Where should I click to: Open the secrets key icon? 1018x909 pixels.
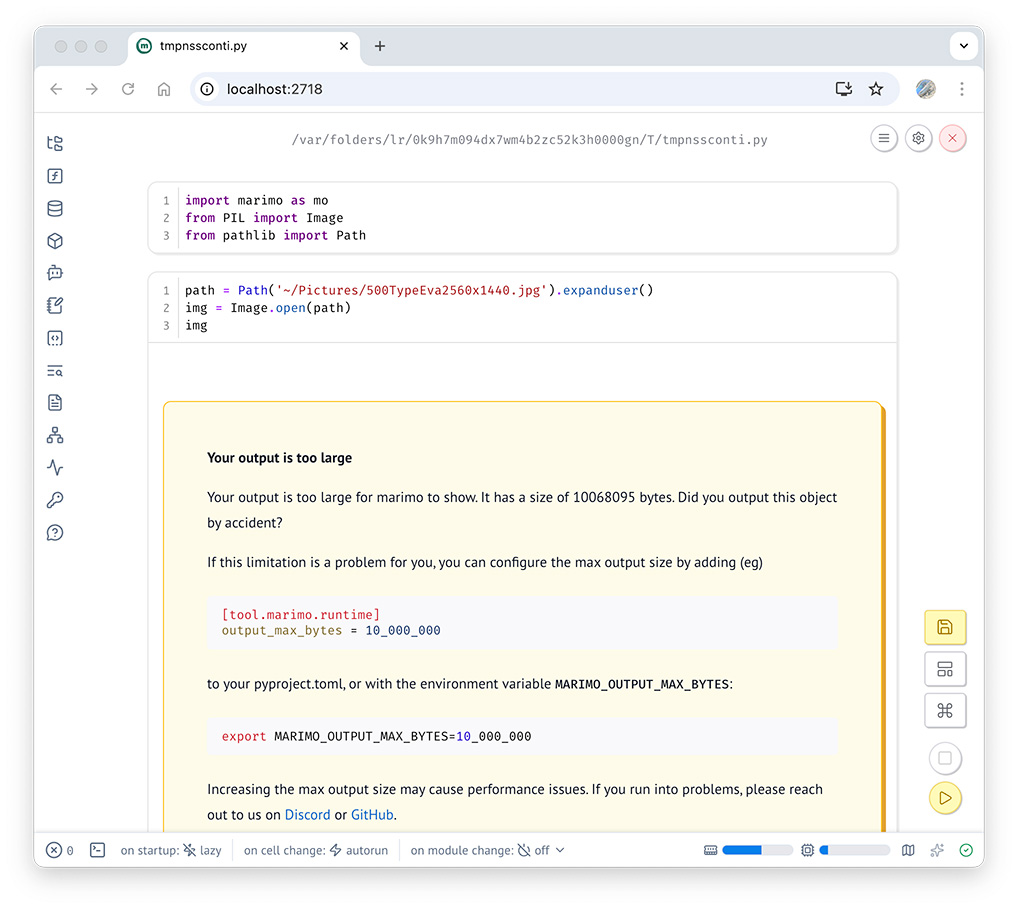(x=55, y=500)
